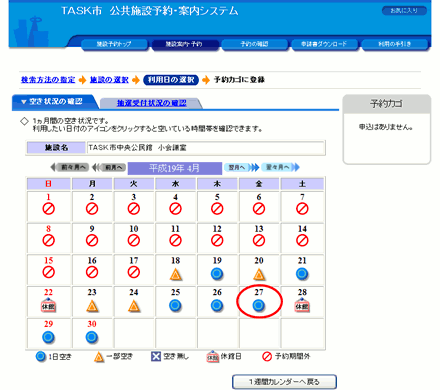Go back one month with 前月へ
This screenshot has height=390, width=440.
(x=109, y=167)
